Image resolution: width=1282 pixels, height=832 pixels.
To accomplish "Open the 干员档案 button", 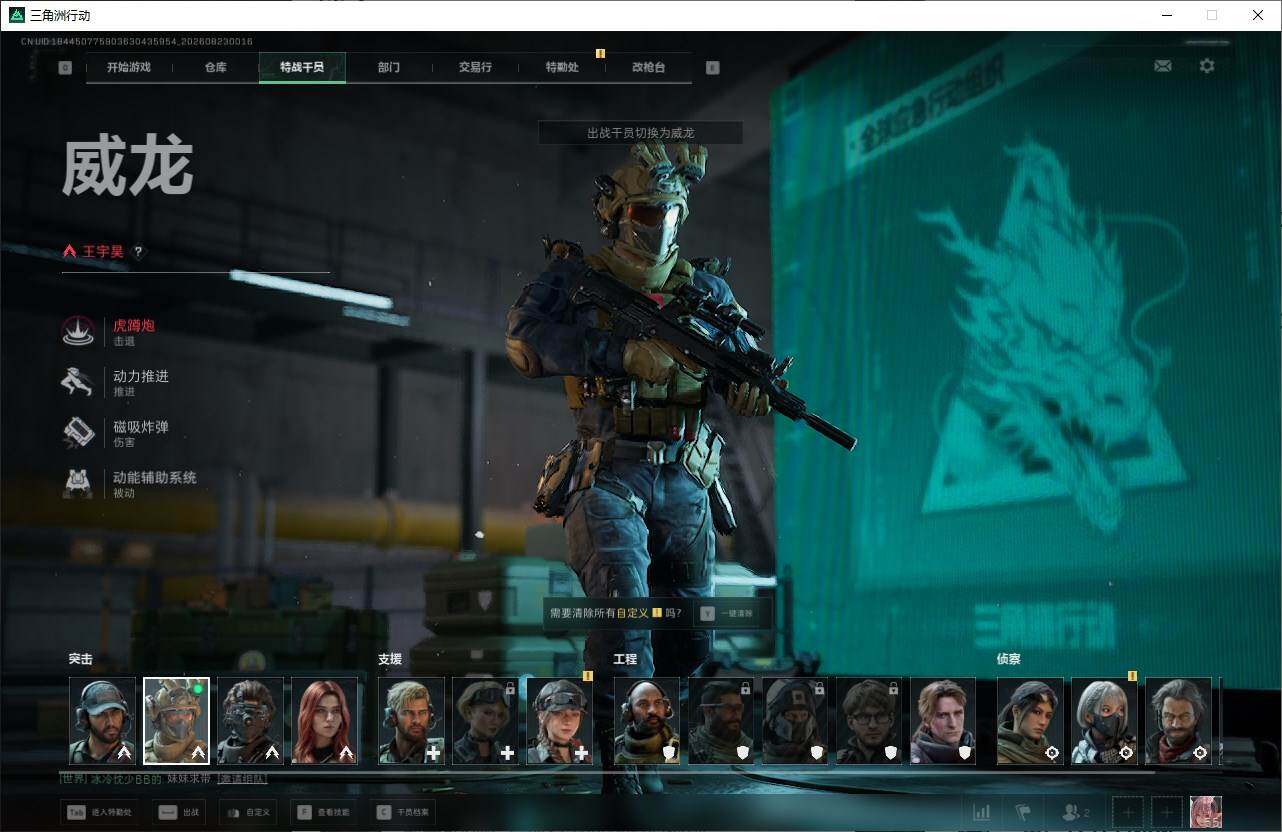I will [x=405, y=813].
